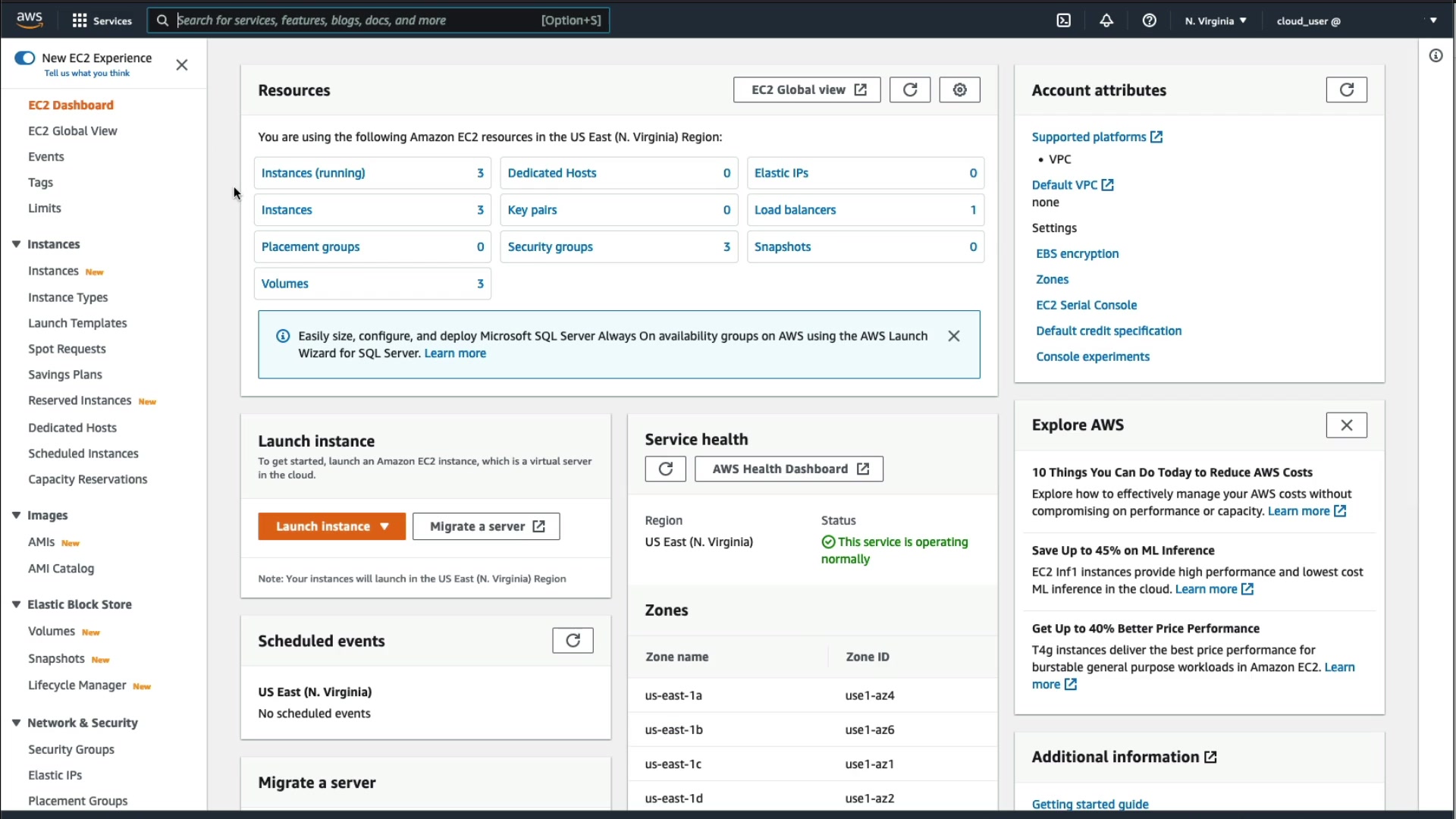Dismiss the SQL Server info banner
This screenshot has height=819, width=1456.
tap(954, 336)
